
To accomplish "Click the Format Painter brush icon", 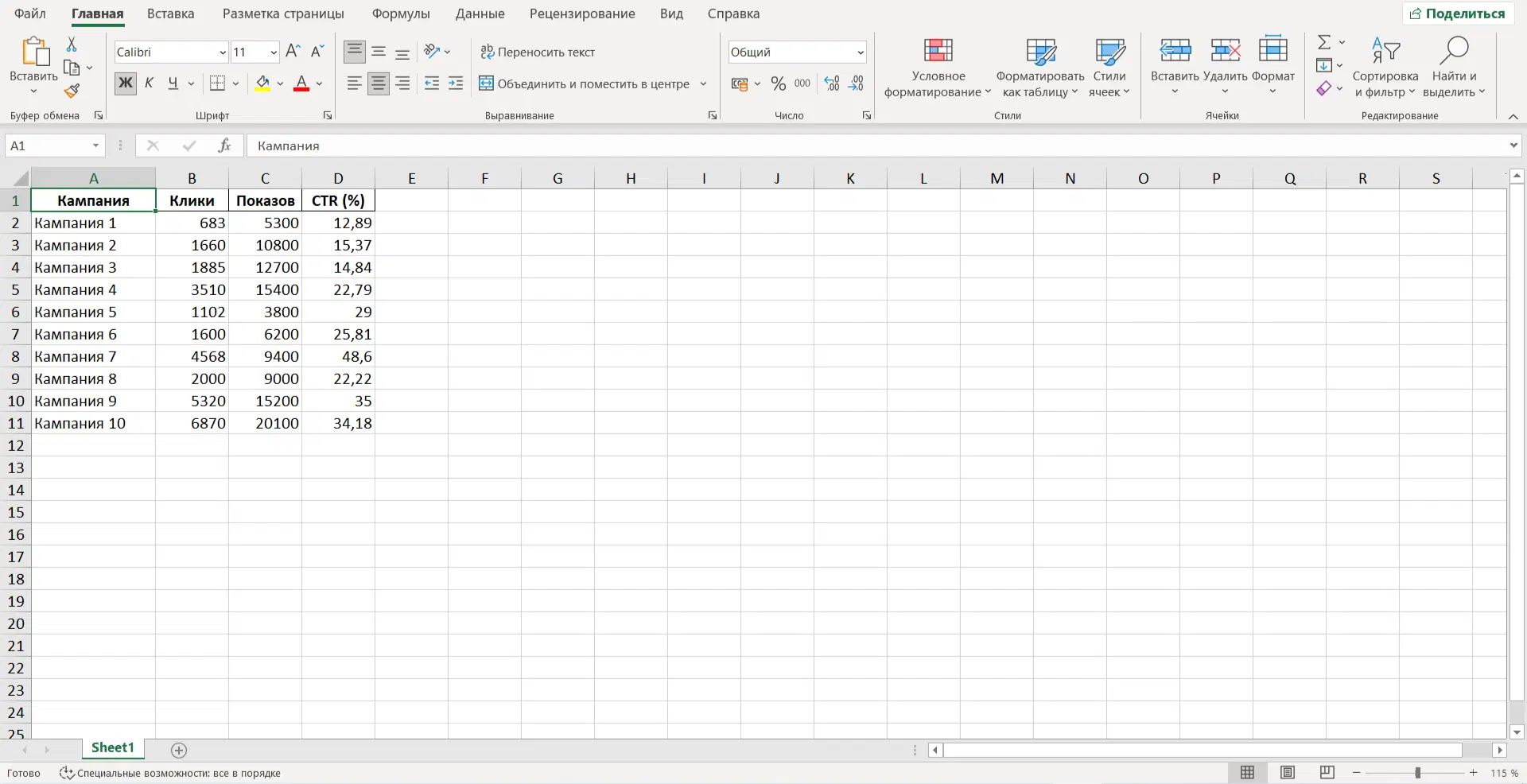I will point(72,91).
